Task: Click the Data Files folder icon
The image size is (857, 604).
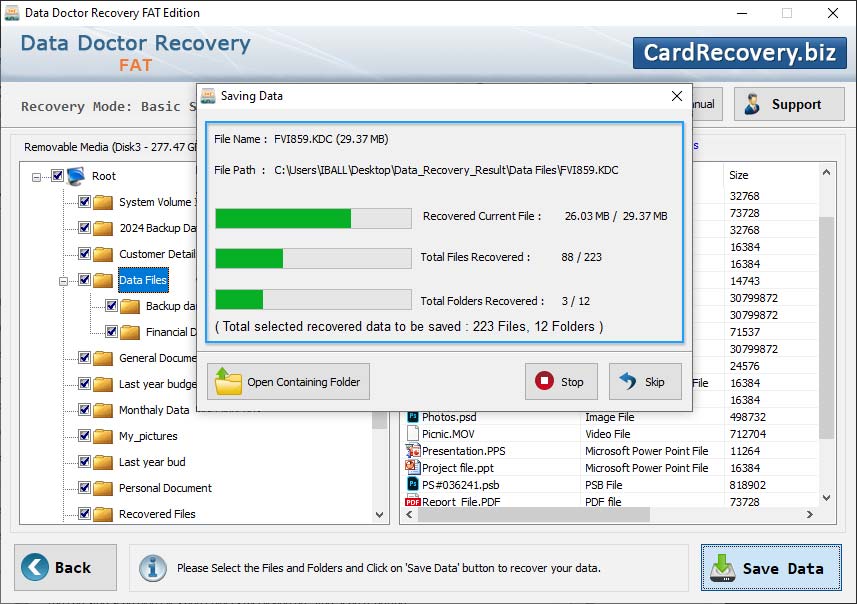Action: [103, 280]
